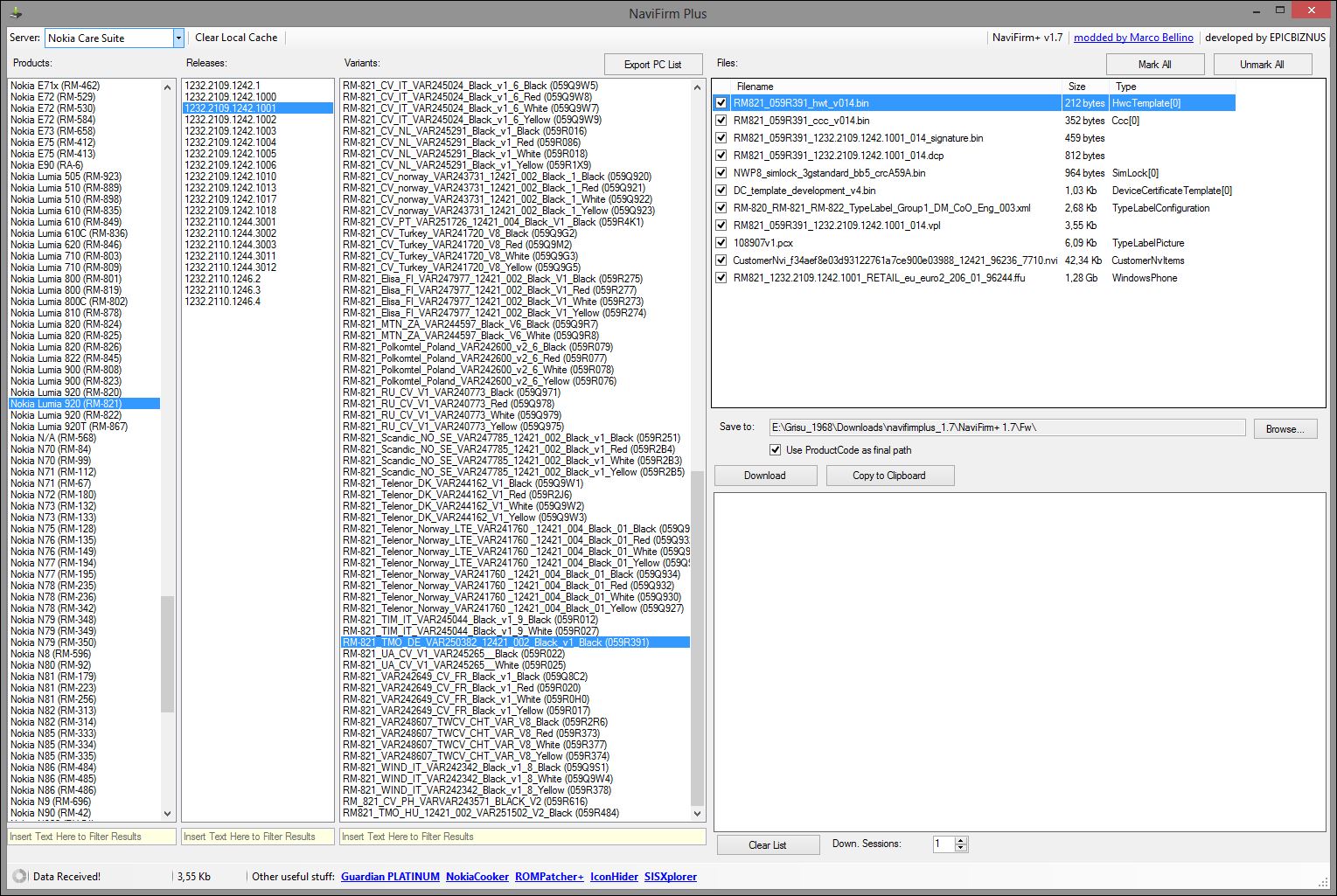Click the Variants list scroll-down arrow
The width and height of the screenshot is (1337, 896).
click(697, 814)
